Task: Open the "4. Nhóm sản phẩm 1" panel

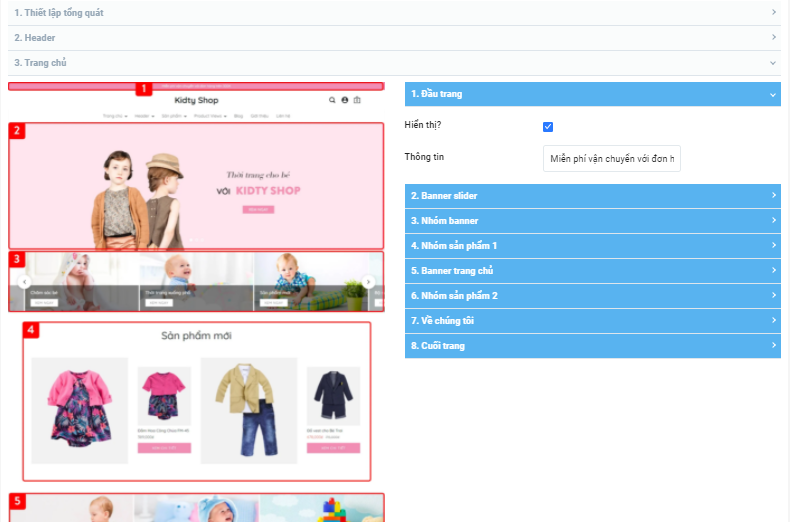Action: (592, 245)
